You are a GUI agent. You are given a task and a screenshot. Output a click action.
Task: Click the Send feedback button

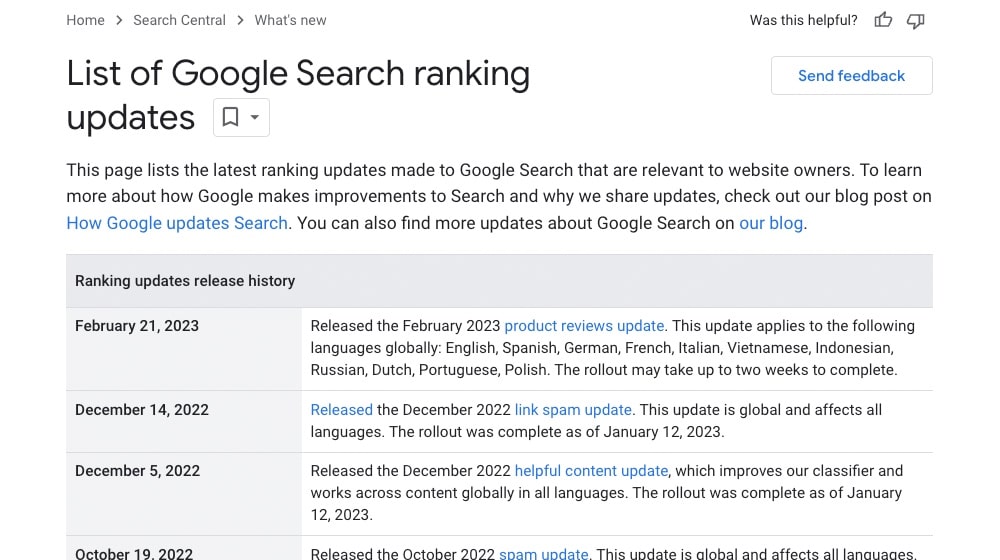851,76
